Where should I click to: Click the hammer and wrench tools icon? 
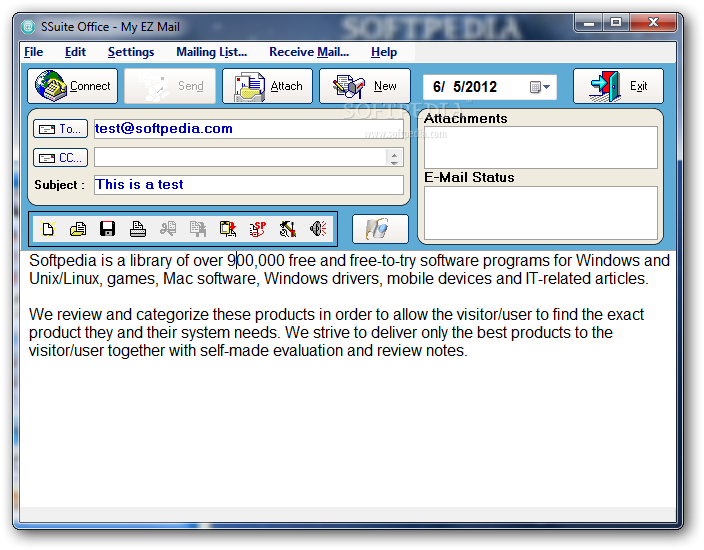[288, 229]
